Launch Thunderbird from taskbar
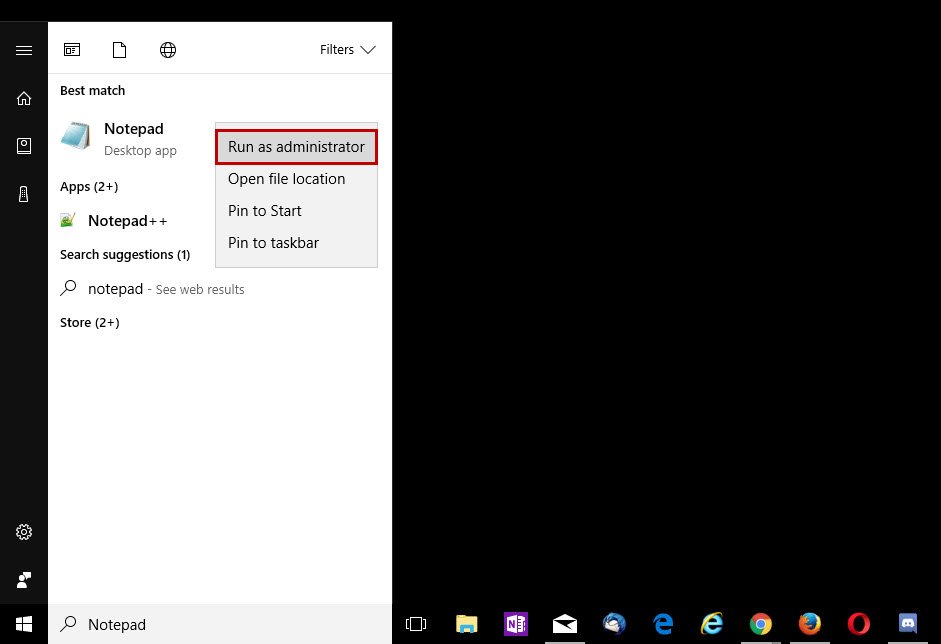 coord(614,624)
